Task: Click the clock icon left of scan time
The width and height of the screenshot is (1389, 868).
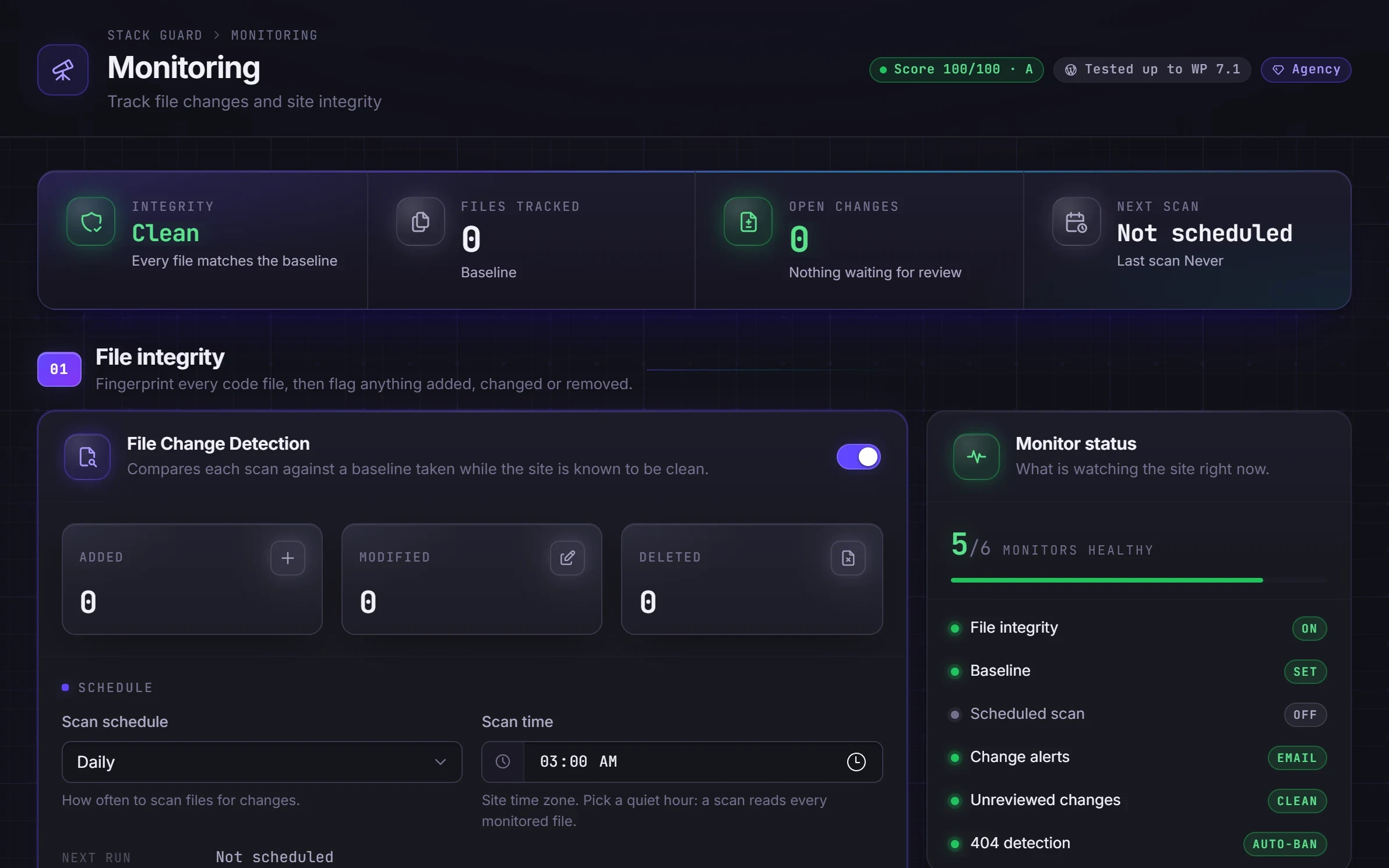Action: coord(503,761)
